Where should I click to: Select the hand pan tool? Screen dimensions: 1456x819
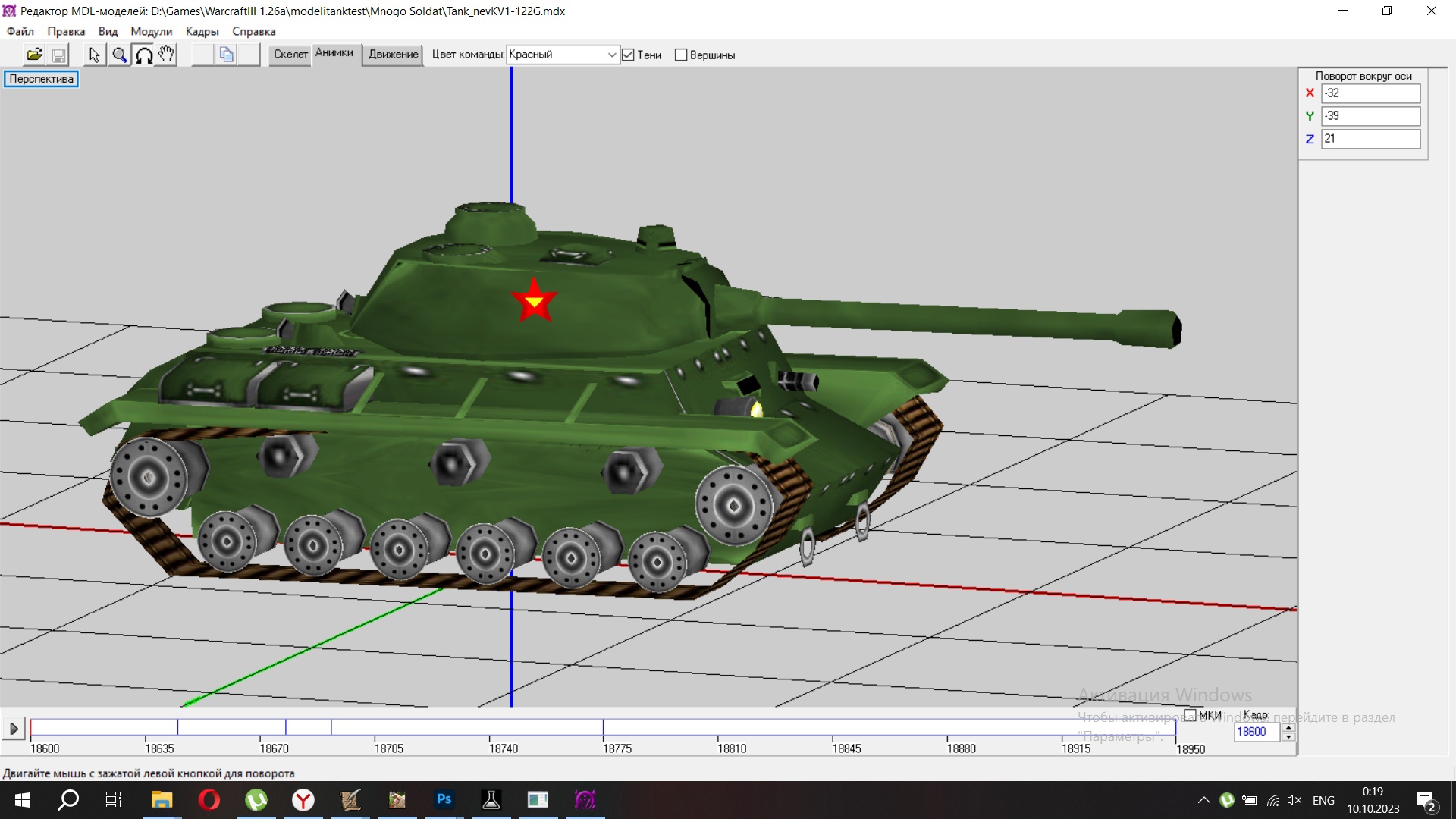[167, 55]
